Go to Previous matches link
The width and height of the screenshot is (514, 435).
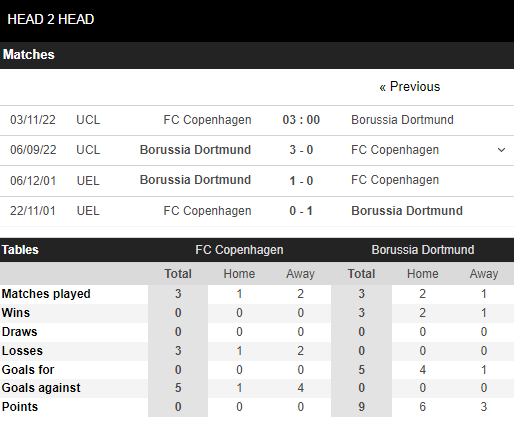[410, 87]
